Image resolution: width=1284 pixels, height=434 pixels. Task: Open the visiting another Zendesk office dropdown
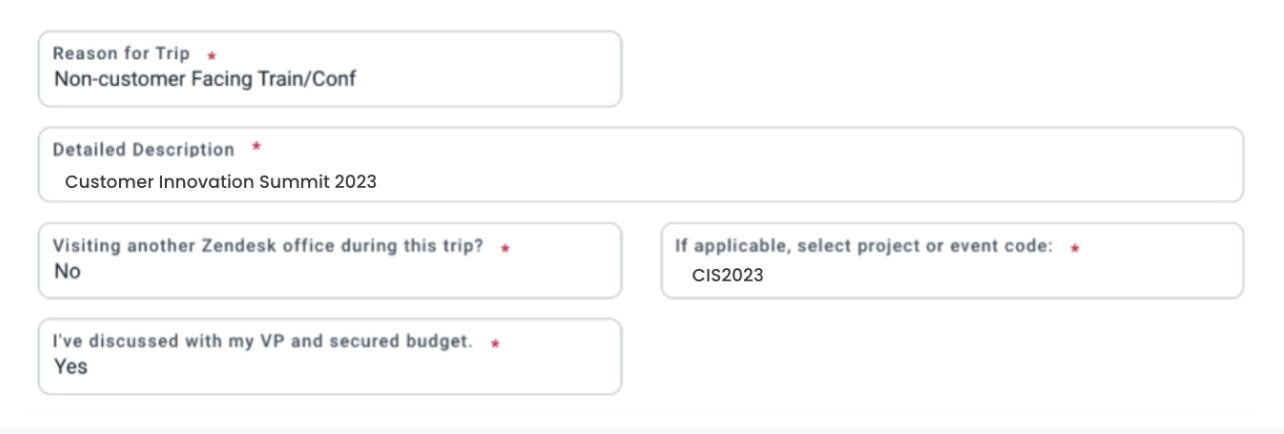pos(329,261)
